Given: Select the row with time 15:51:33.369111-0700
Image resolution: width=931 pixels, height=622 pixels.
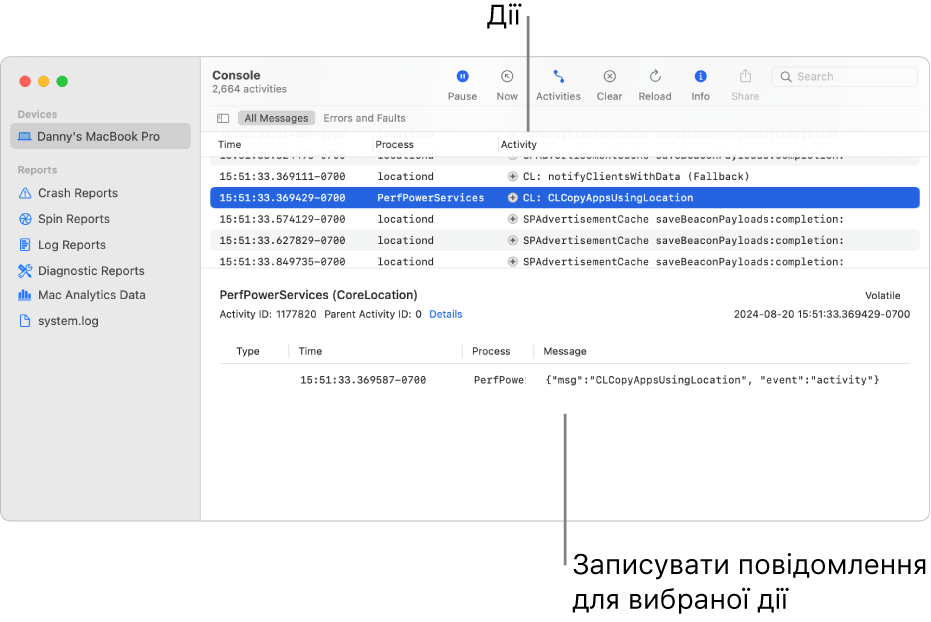Looking at the screenshot, I should point(565,176).
